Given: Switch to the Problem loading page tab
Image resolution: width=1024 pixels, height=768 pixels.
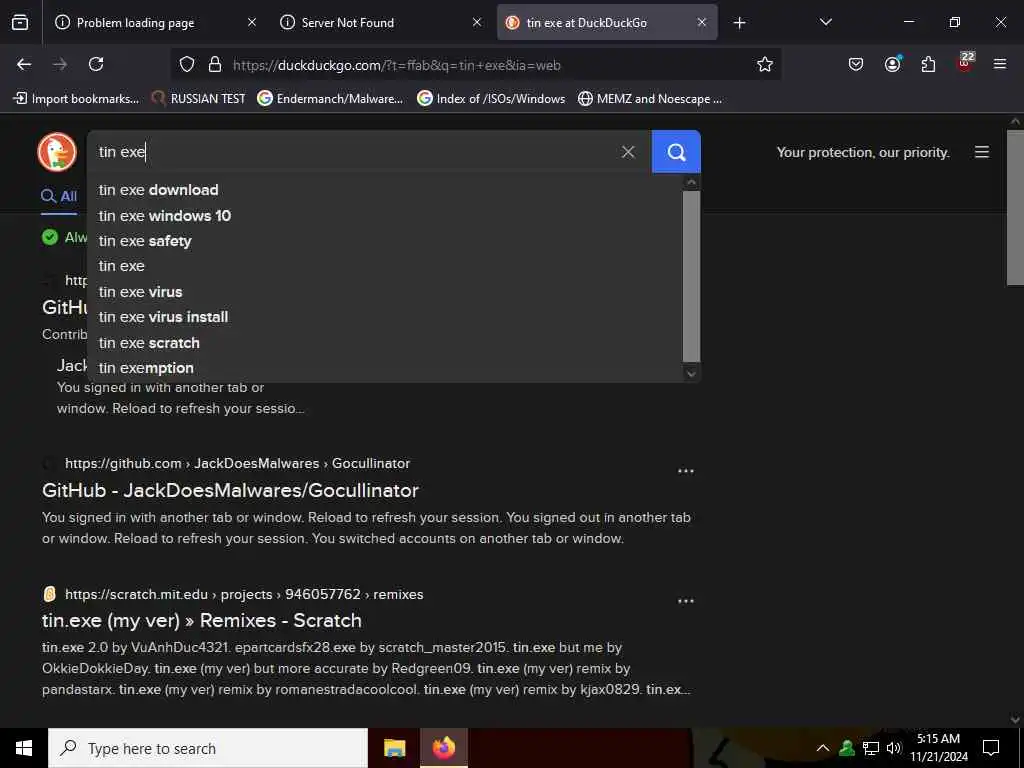Looking at the screenshot, I should (x=135, y=23).
